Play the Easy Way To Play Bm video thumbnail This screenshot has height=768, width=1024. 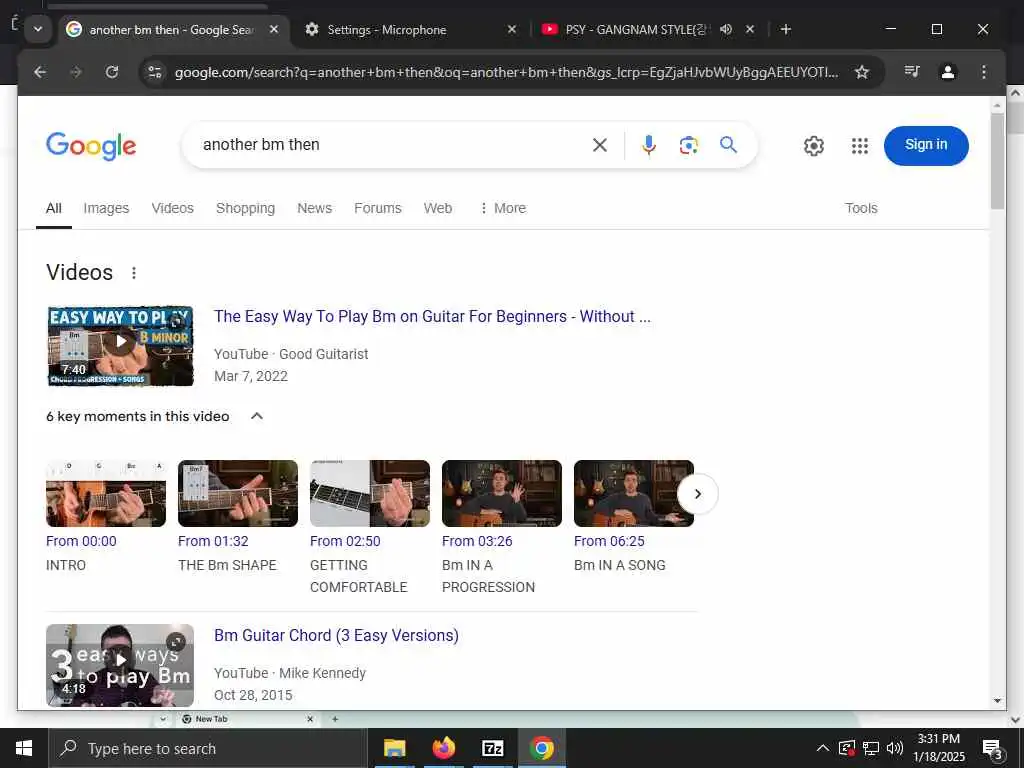click(x=120, y=346)
